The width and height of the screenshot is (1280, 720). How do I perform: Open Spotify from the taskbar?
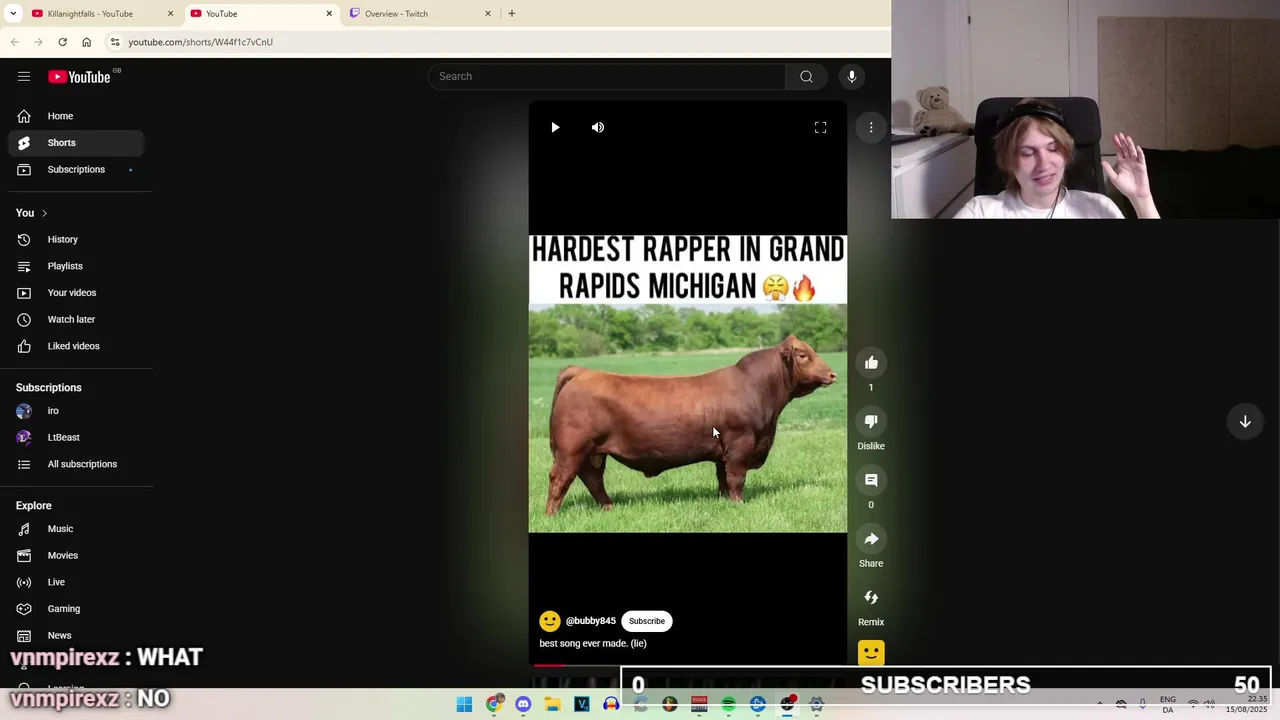[728, 705]
